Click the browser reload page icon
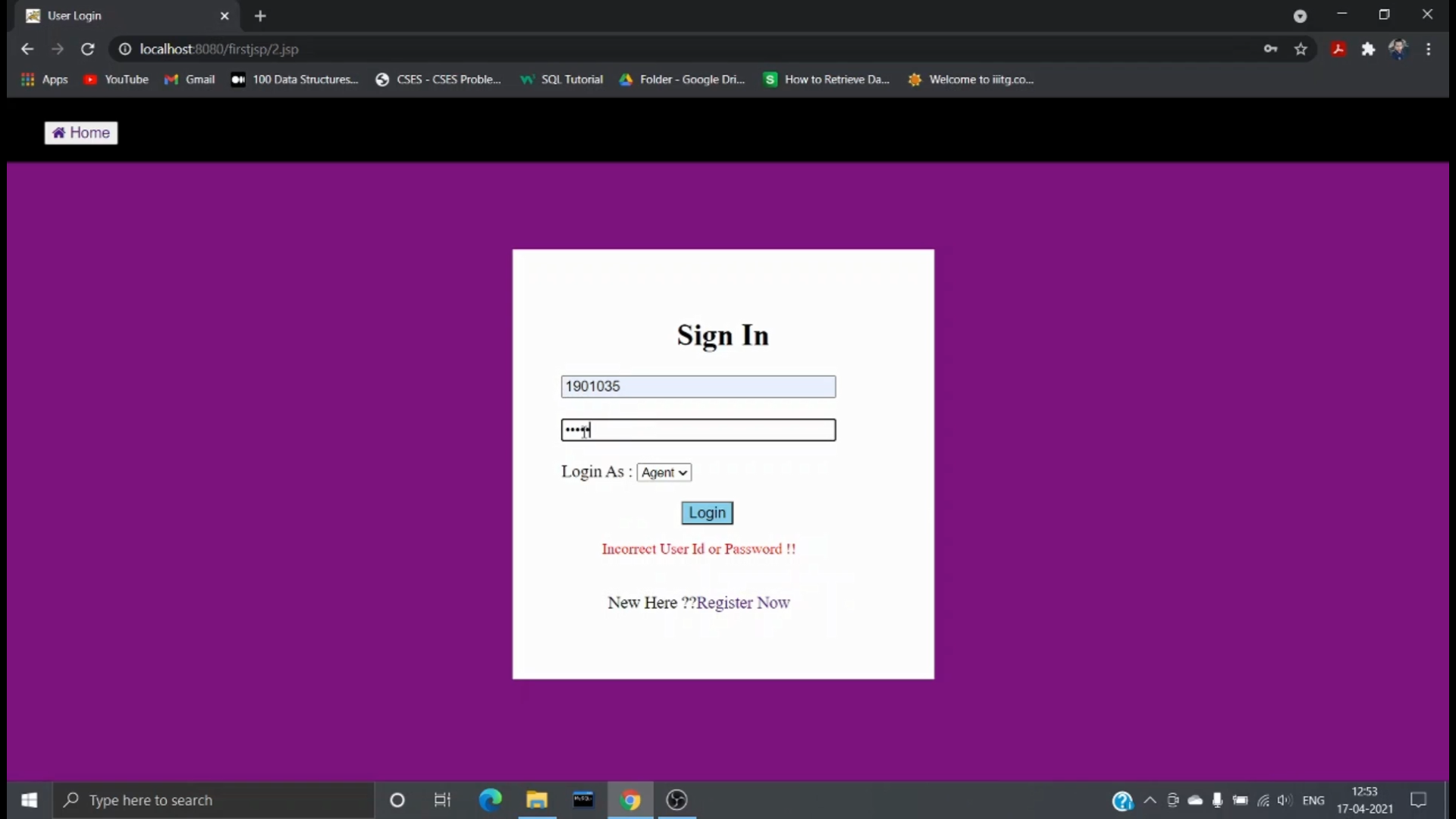The image size is (1456, 819). point(88,49)
